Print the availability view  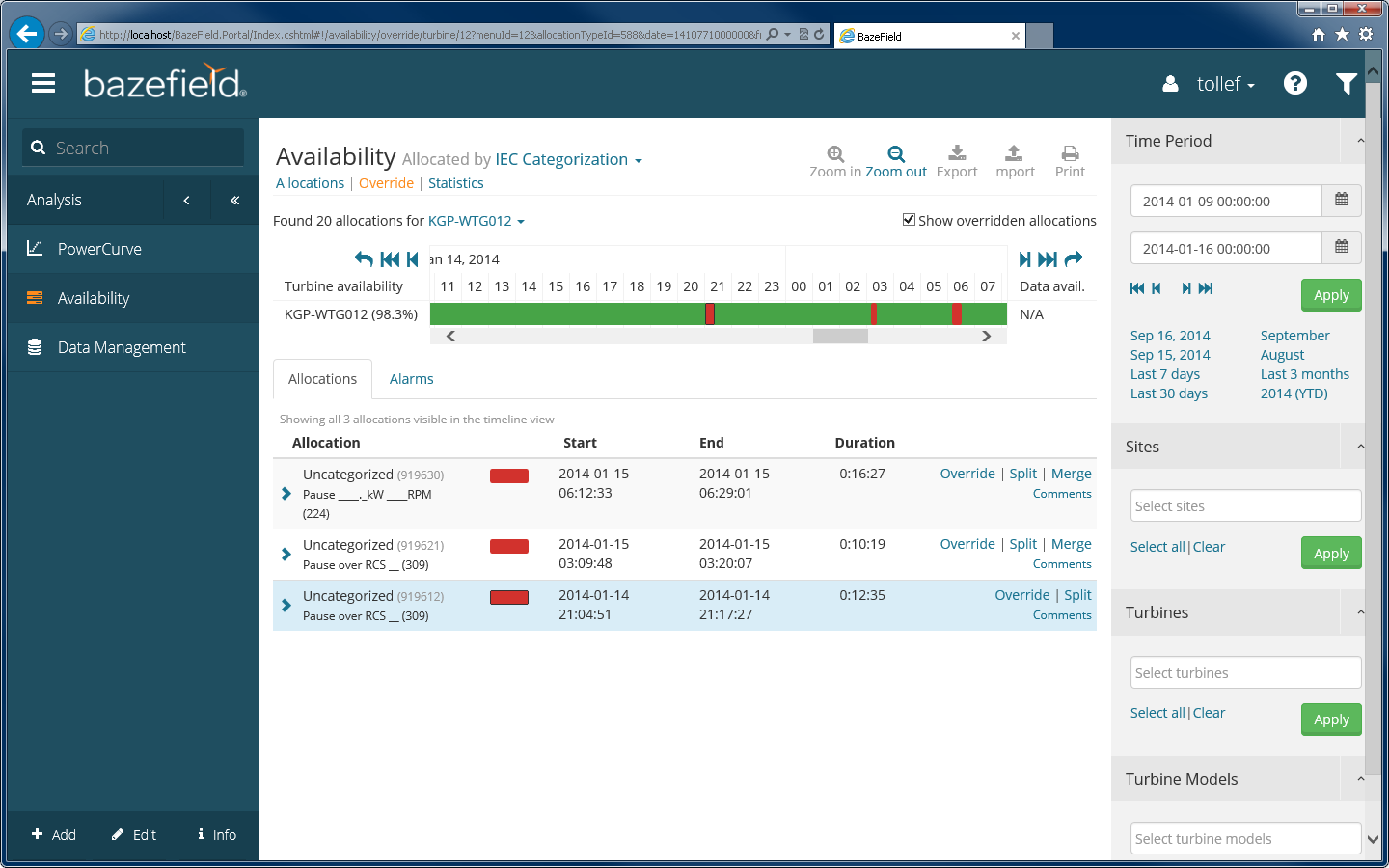click(1070, 153)
